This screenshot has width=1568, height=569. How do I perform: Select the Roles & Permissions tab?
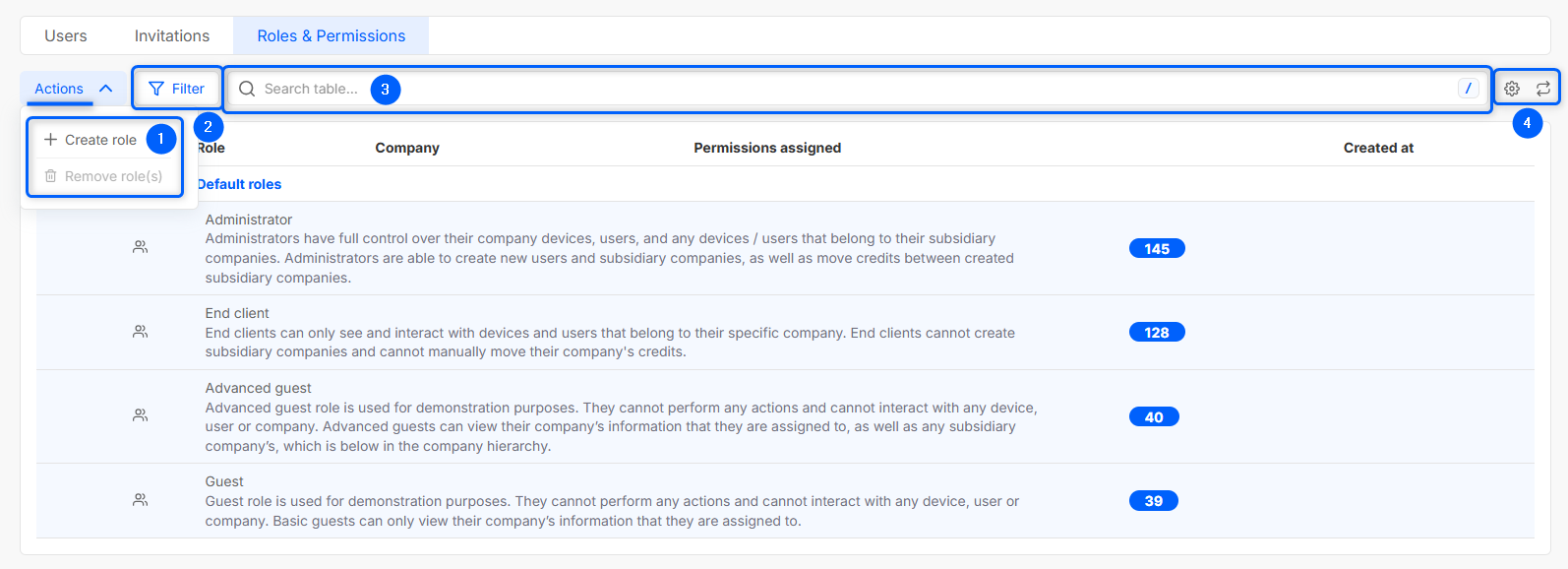(331, 36)
